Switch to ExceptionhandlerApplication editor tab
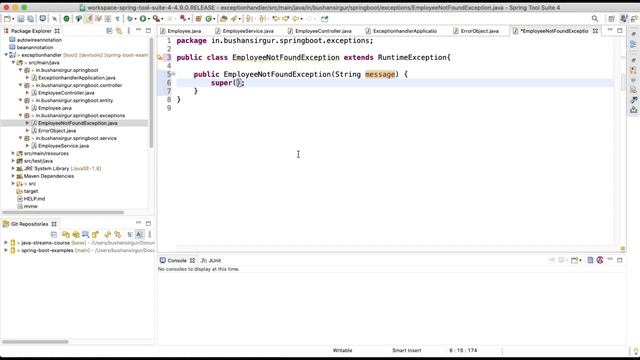 [402, 31]
